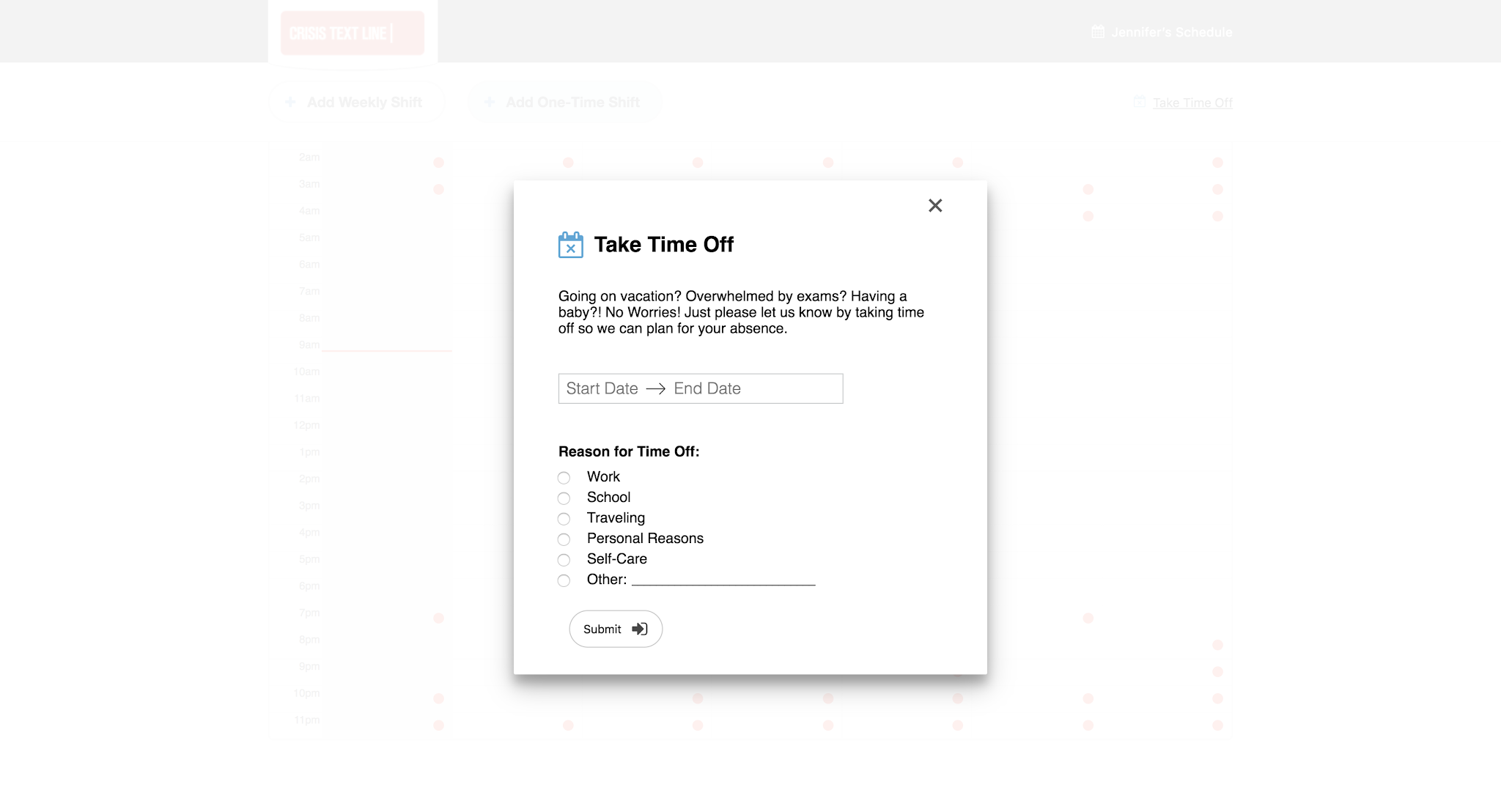Viewport: 1501px width, 812px height.
Task: Open the Take Time Off link in background
Action: [x=1192, y=103]
